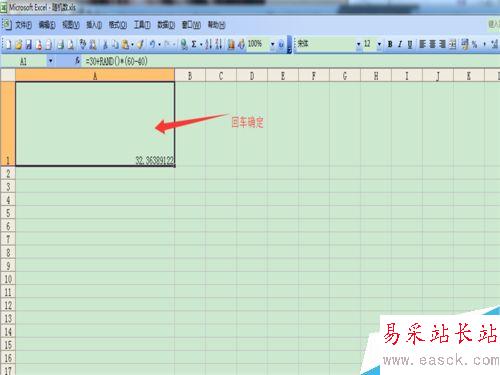Open the Research pane icon

(x=93, y=44)
